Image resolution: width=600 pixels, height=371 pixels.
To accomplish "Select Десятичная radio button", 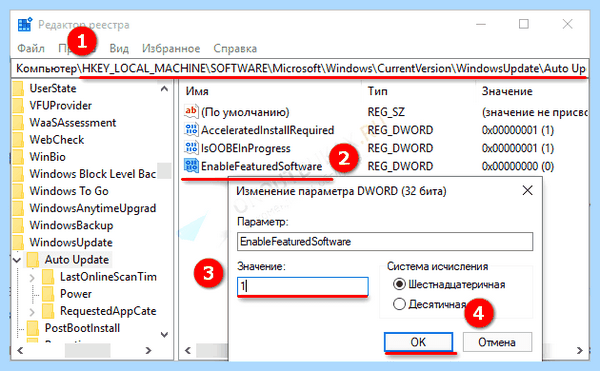I will [399, 304].
